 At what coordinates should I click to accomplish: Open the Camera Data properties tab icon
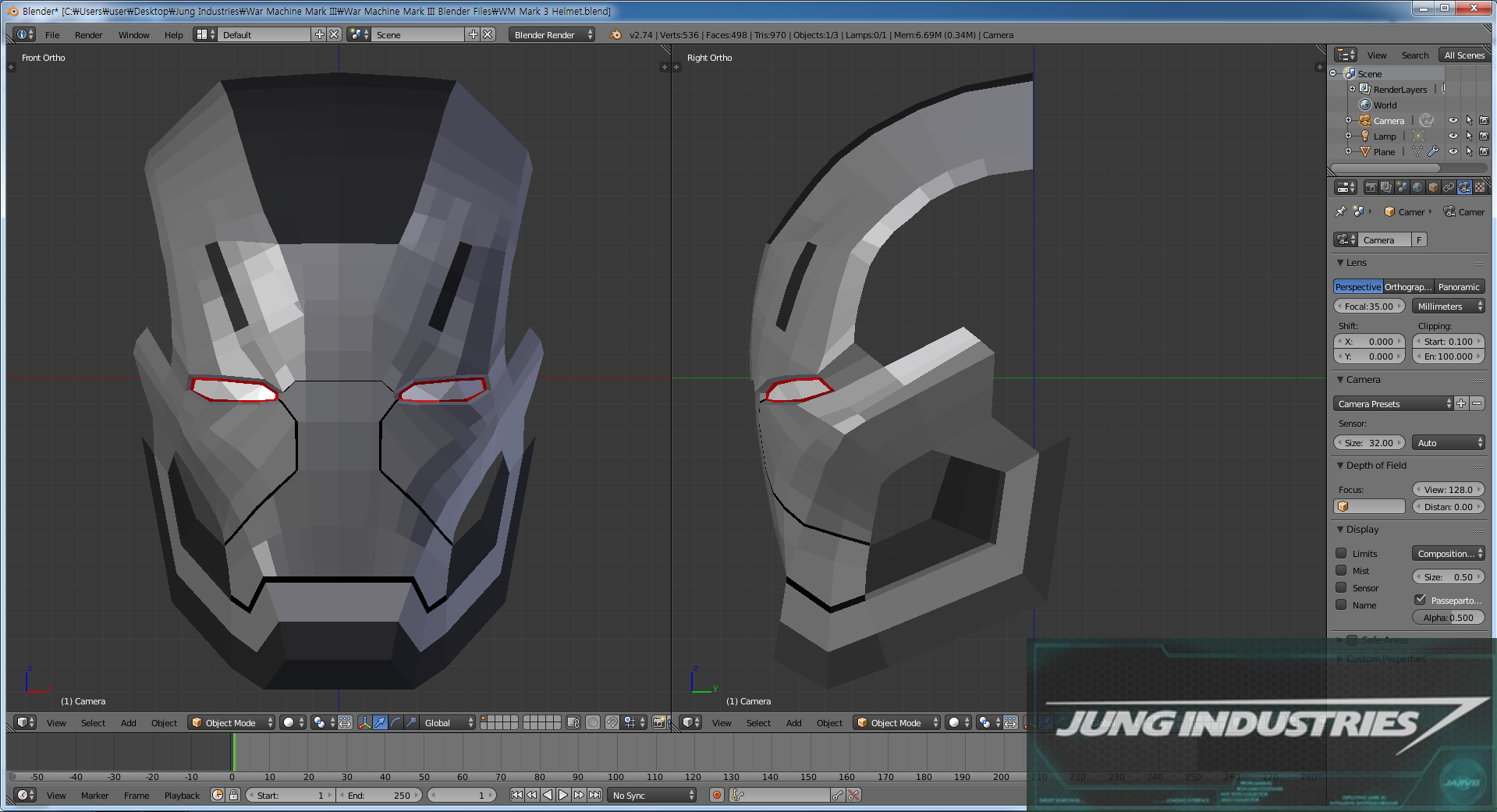(1464, 187)
